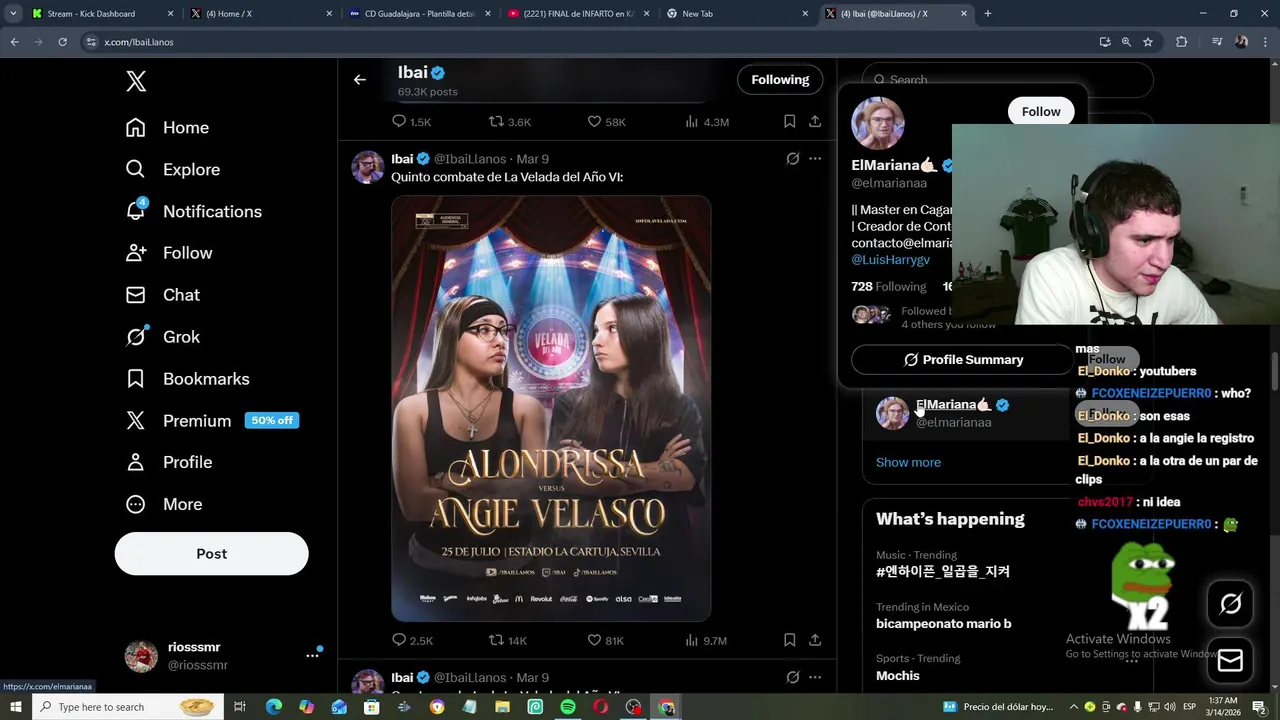Click the browser back arrow
Screen dimensions: 1280x720
(x=14, y=42)
